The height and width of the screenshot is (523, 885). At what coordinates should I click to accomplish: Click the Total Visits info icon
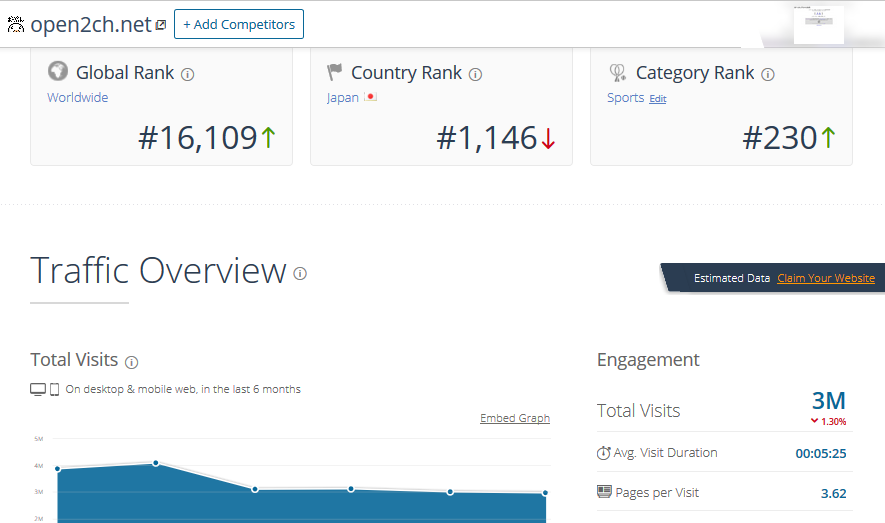[131, 362]
